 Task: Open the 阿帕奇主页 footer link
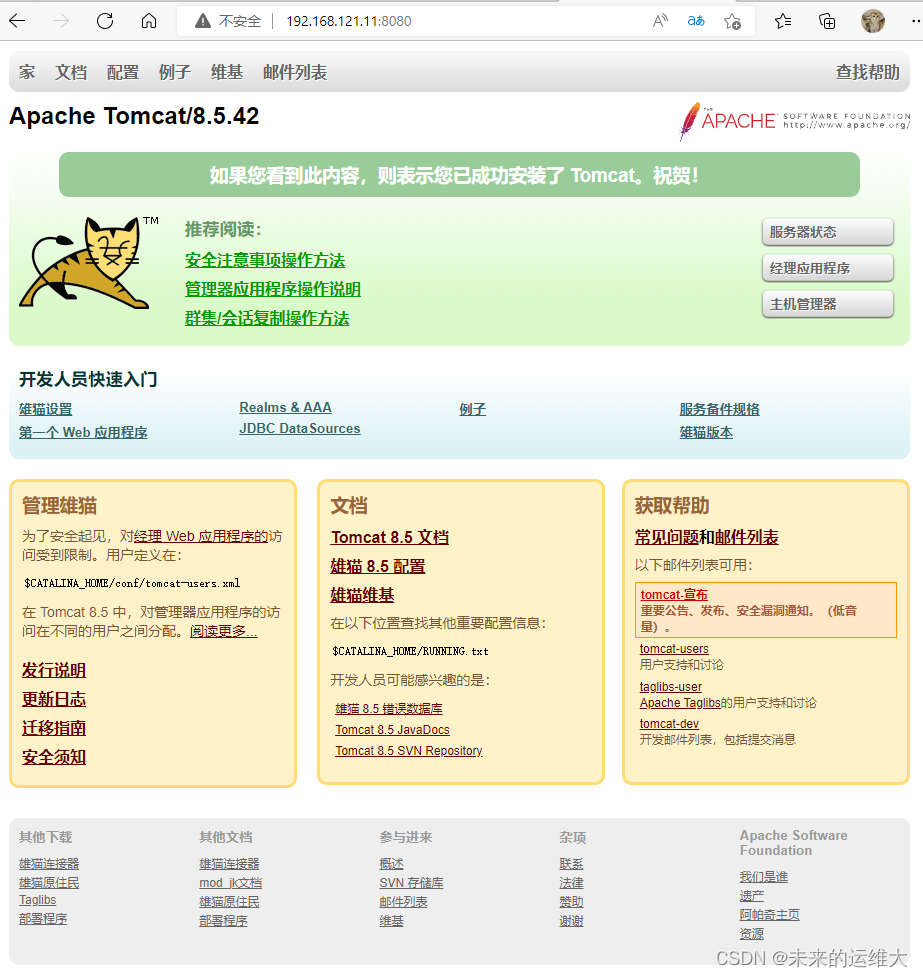pos(769,915)
